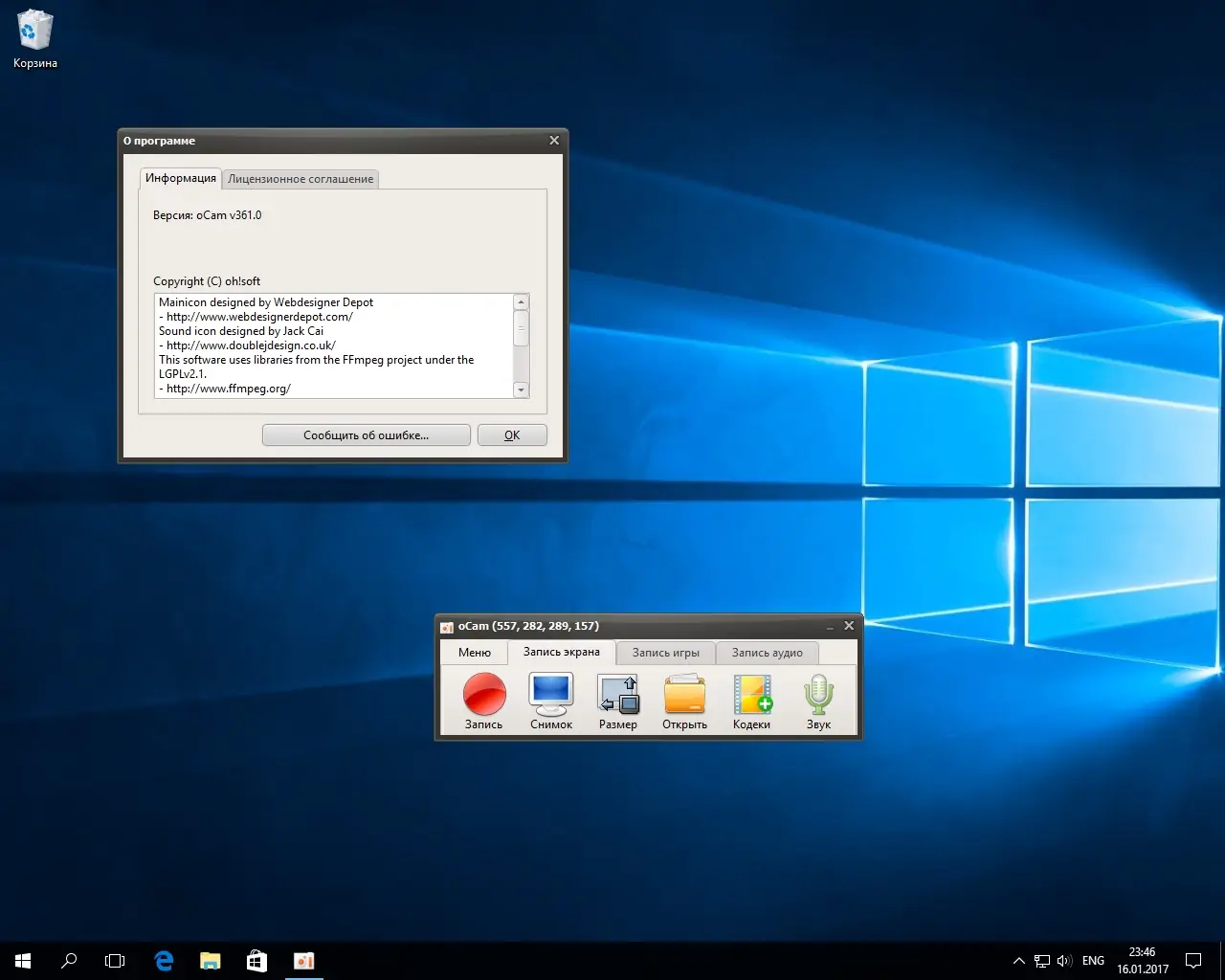Open the Windows Start menu
Image resolution: width=1225 pixels, height=980 pixels.
click(23, 961)
